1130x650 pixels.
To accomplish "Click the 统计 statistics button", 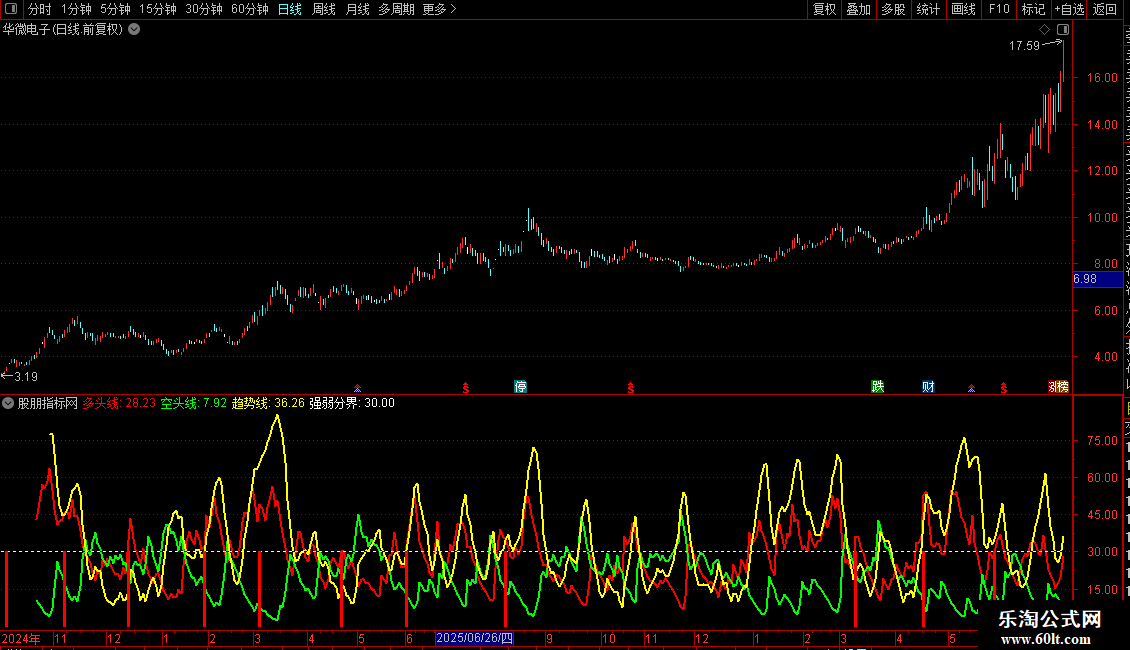I will (x=927, y=9).
